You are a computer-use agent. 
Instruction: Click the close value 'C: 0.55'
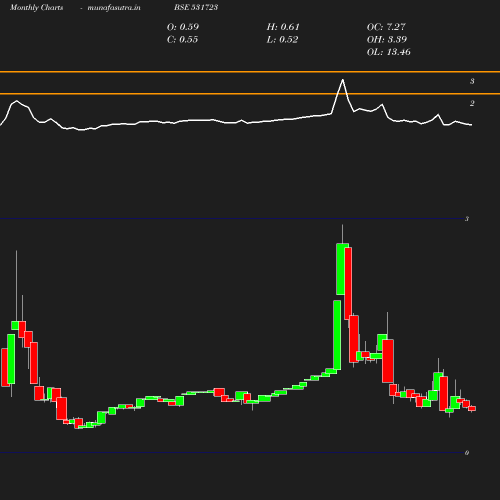click(x=182, y=39)
